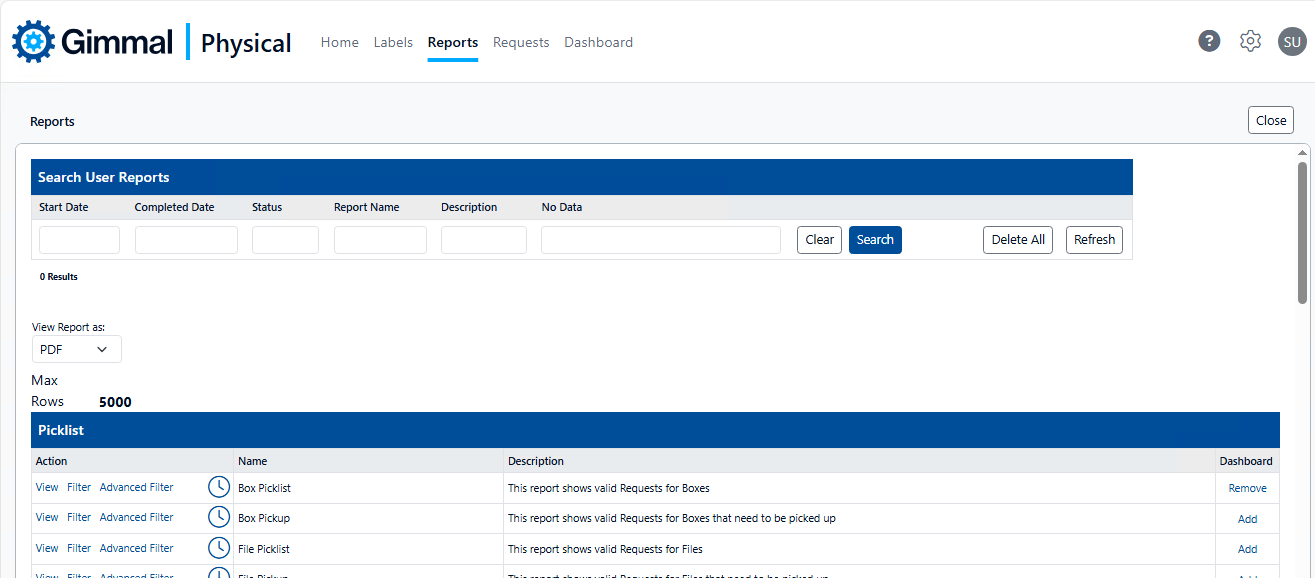Image resolution: width=1315 pixels, height=578 pixels.
Task: Click the schedule clock icon for Box Picklist
Action: pos(219,487)
